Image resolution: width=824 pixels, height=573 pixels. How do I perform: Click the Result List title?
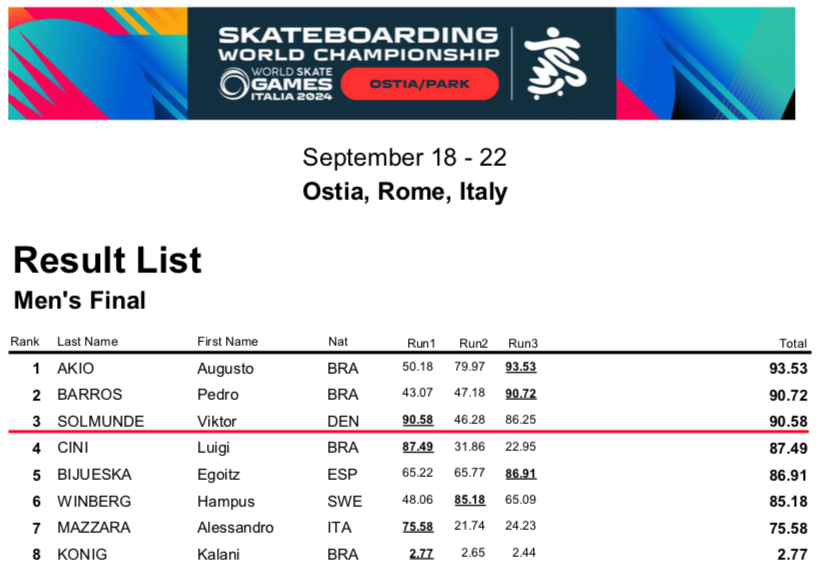click(107, 260)
